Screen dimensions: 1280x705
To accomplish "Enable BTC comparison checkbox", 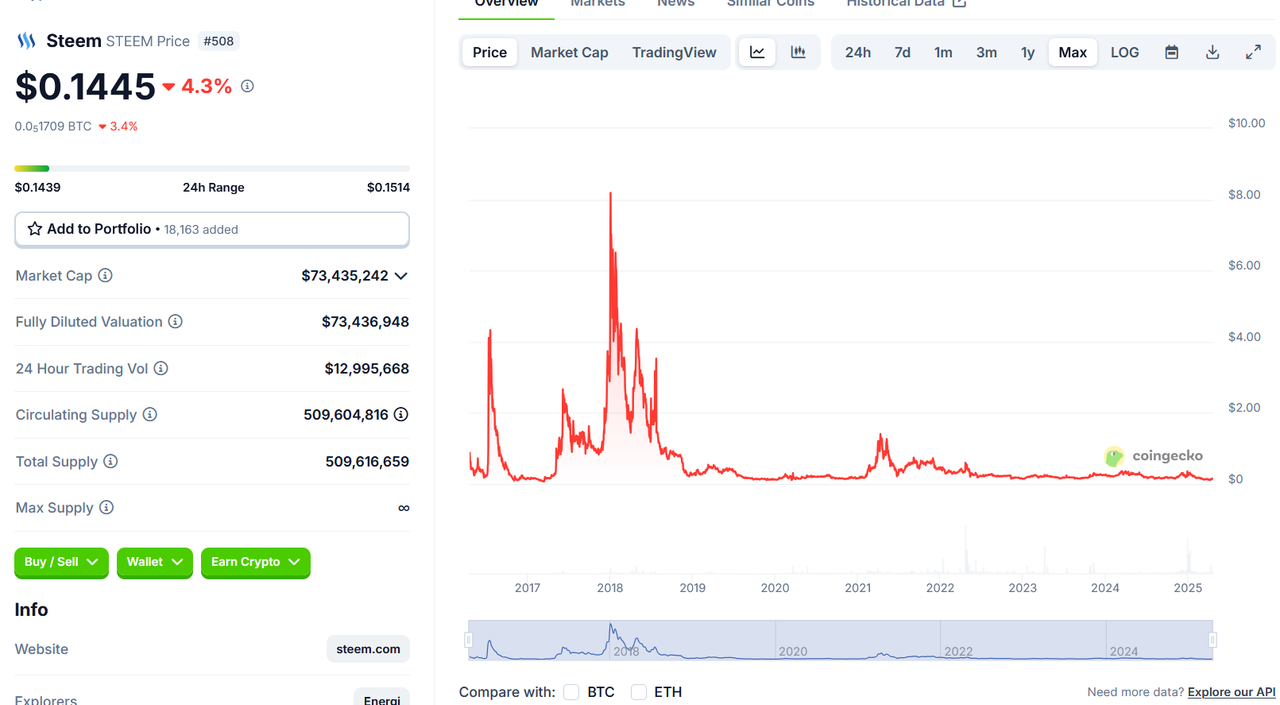I will pos(571,692).
